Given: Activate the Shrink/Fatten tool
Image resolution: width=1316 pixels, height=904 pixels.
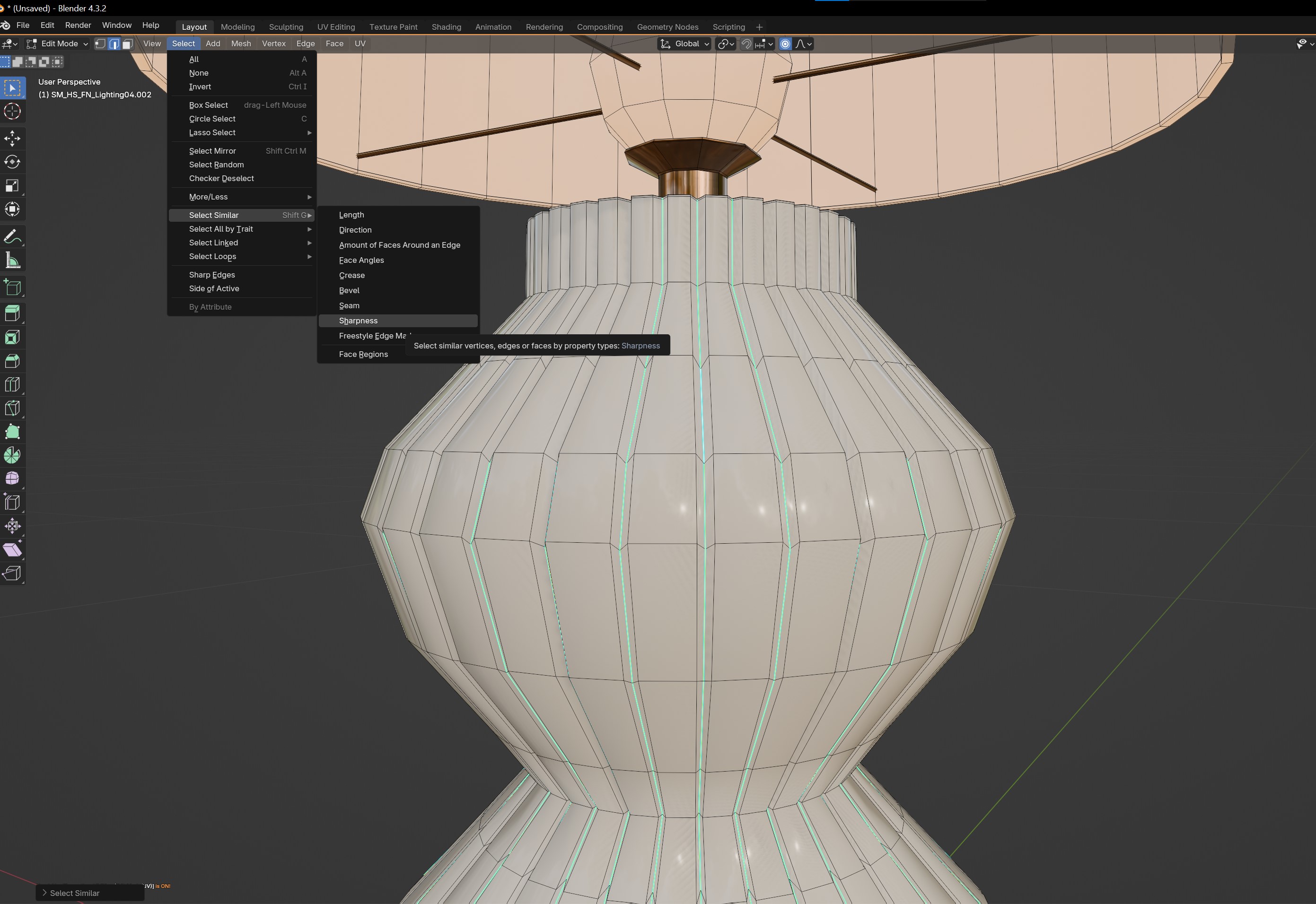Looking at the screenshot, I should tap(12, 526).
